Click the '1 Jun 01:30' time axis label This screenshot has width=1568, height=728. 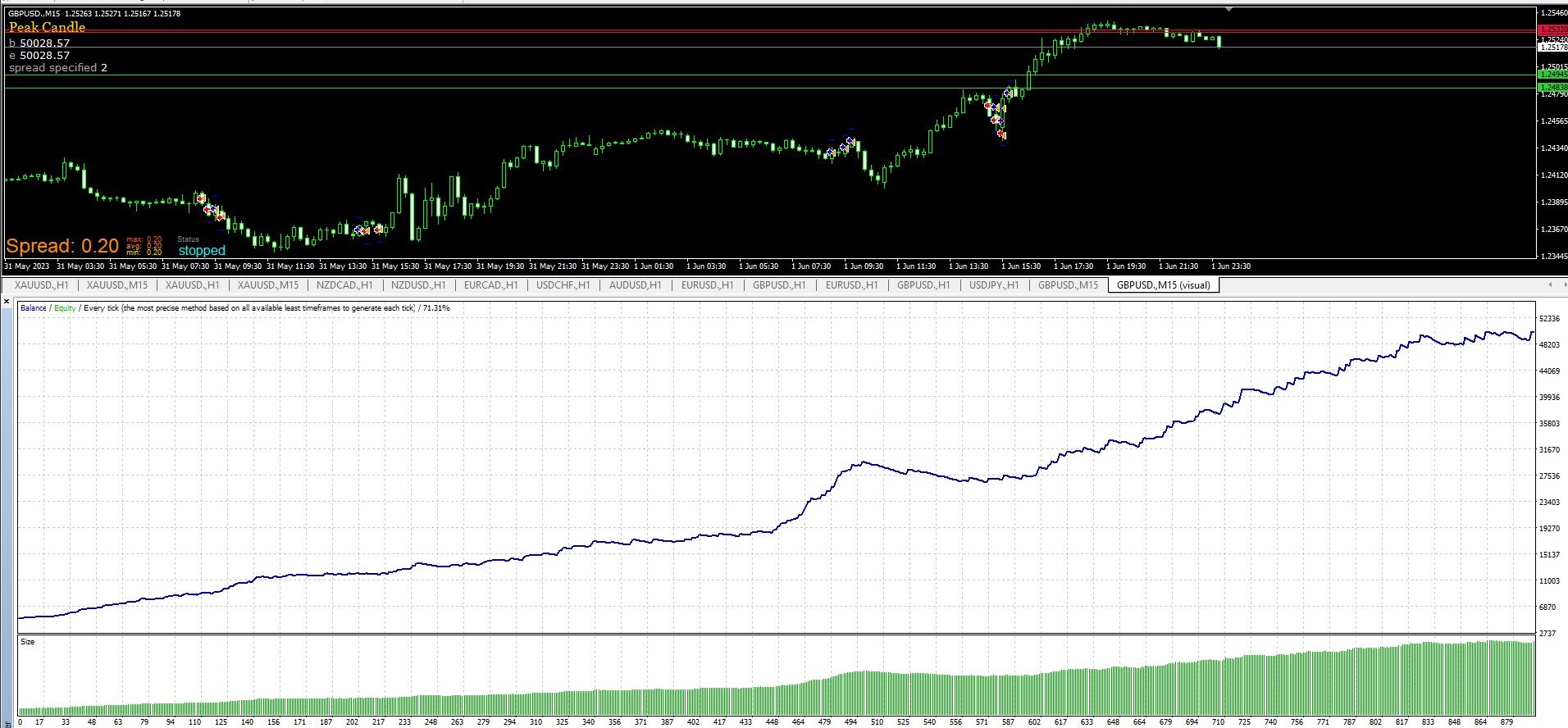[654, 266]
